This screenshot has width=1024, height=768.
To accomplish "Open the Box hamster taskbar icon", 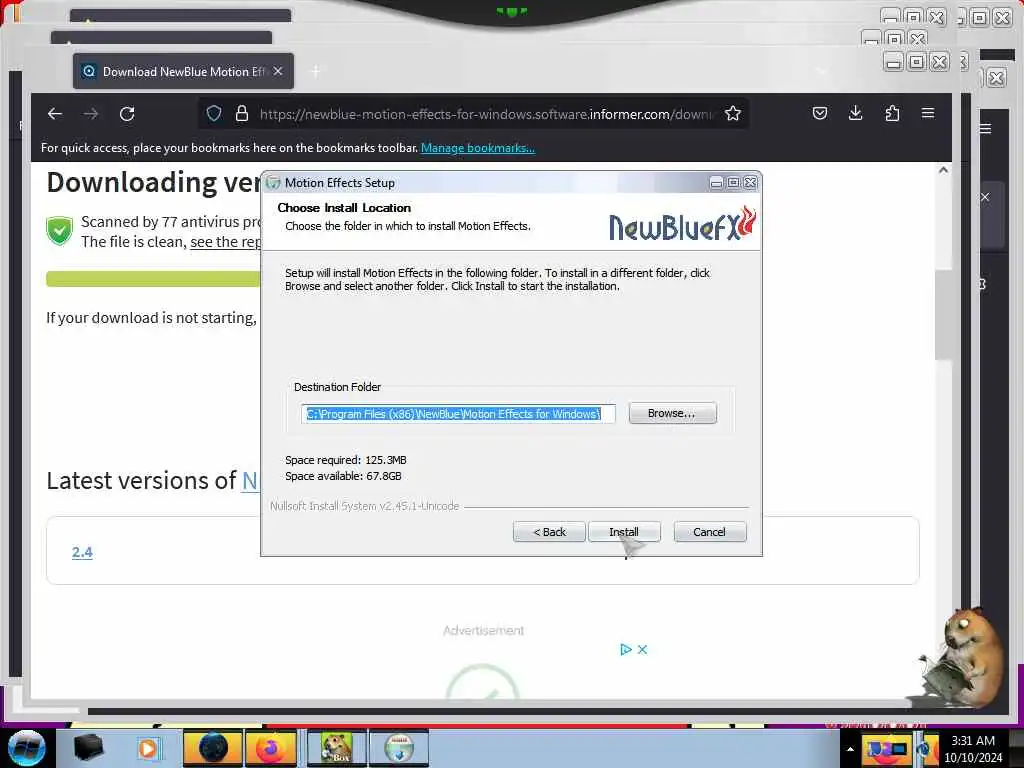I will coord(336,748).
